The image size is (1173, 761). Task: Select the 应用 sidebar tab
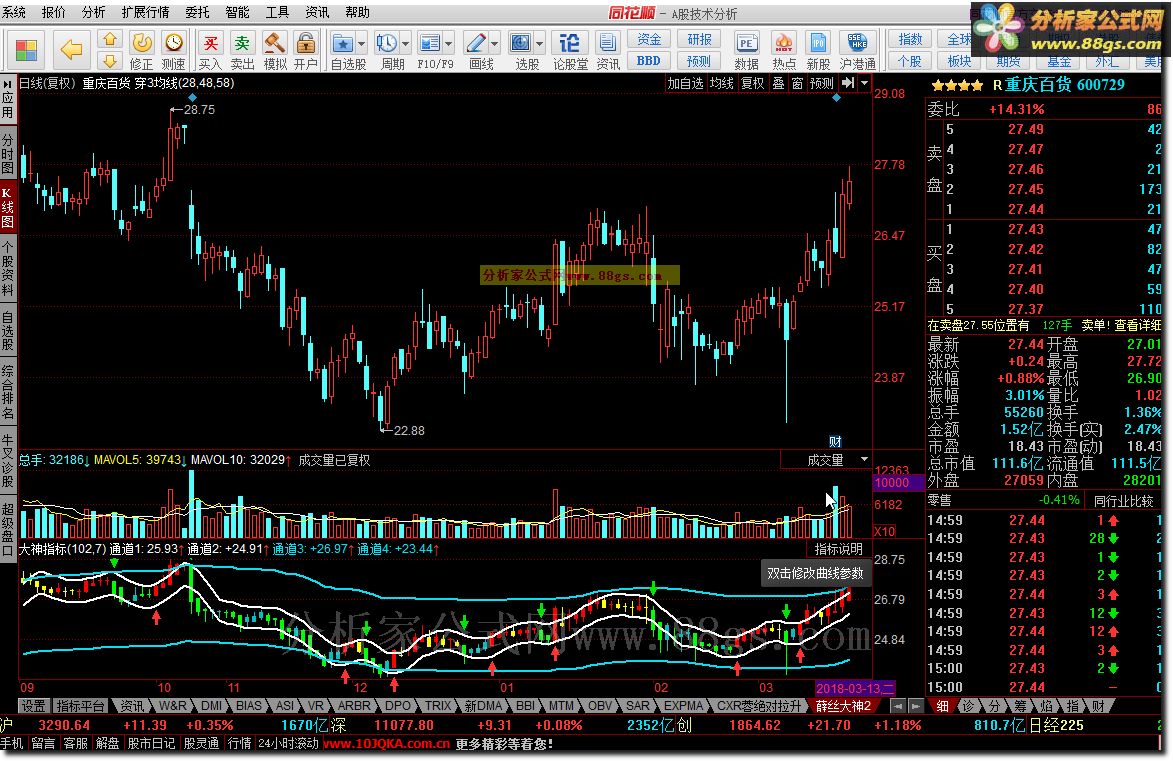pos(7,100)
